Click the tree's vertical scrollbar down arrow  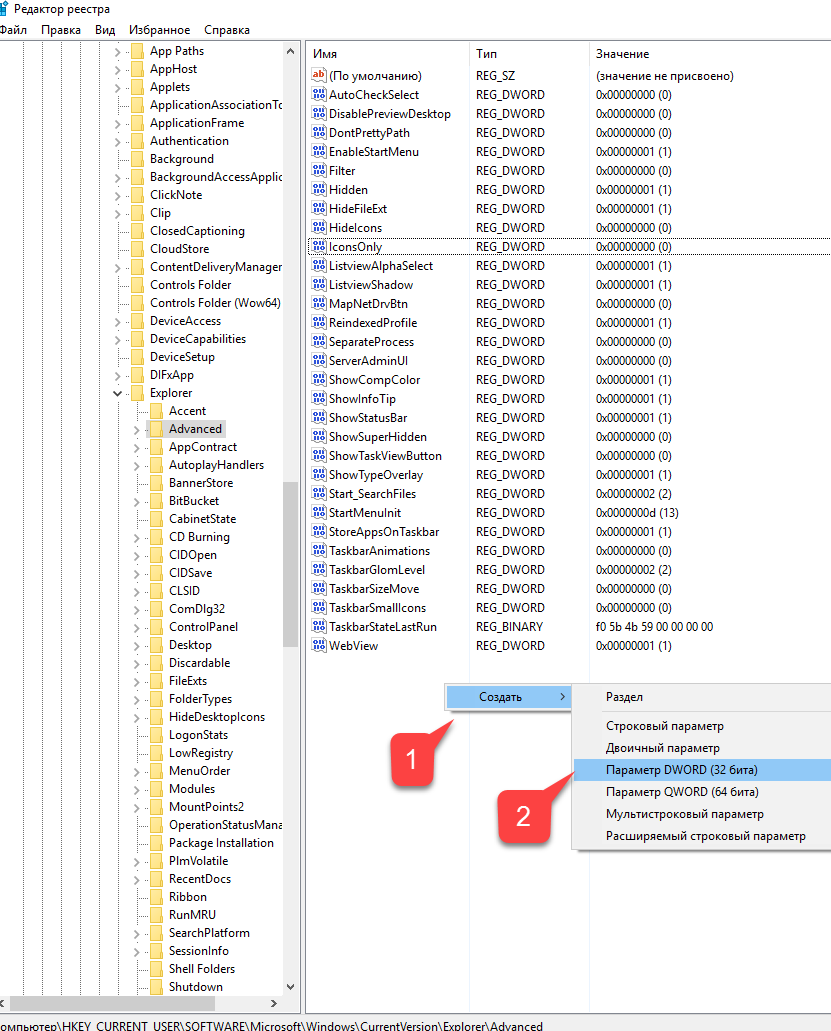click(x=291, y=987)
